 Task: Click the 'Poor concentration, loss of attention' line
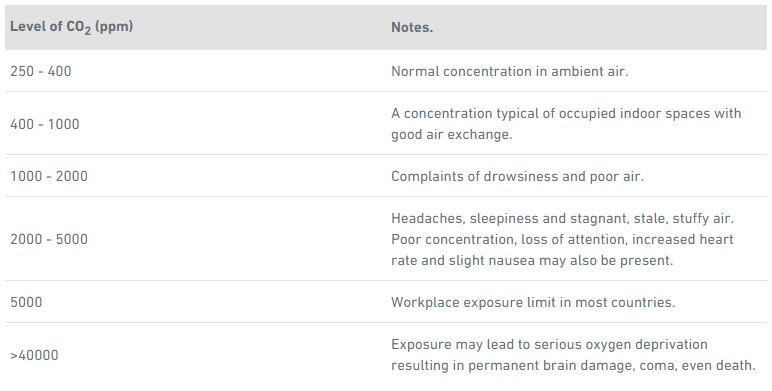pyautogui.click(x=562, y=239)
